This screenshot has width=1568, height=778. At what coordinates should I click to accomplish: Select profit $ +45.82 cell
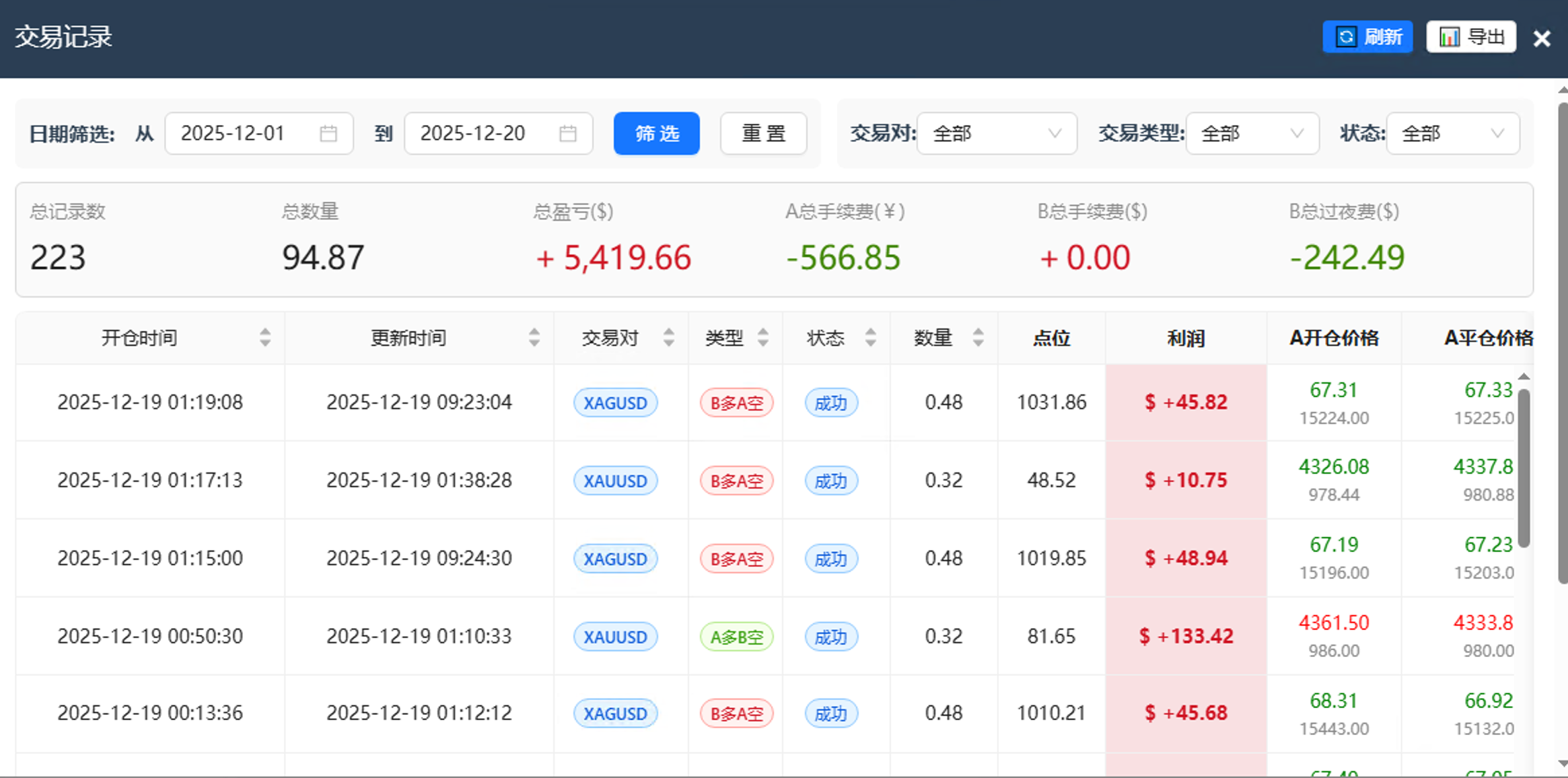pyautogui.click(x=1186, y=402)
